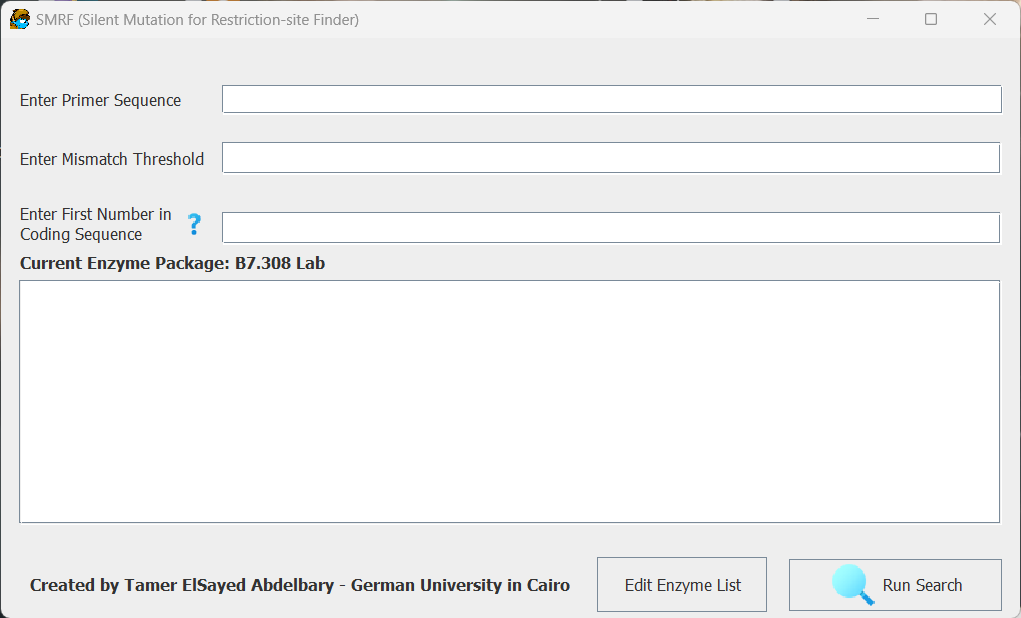Click the "German University in Cairo" text
1021x618 pixels.
tap(460, 585)
